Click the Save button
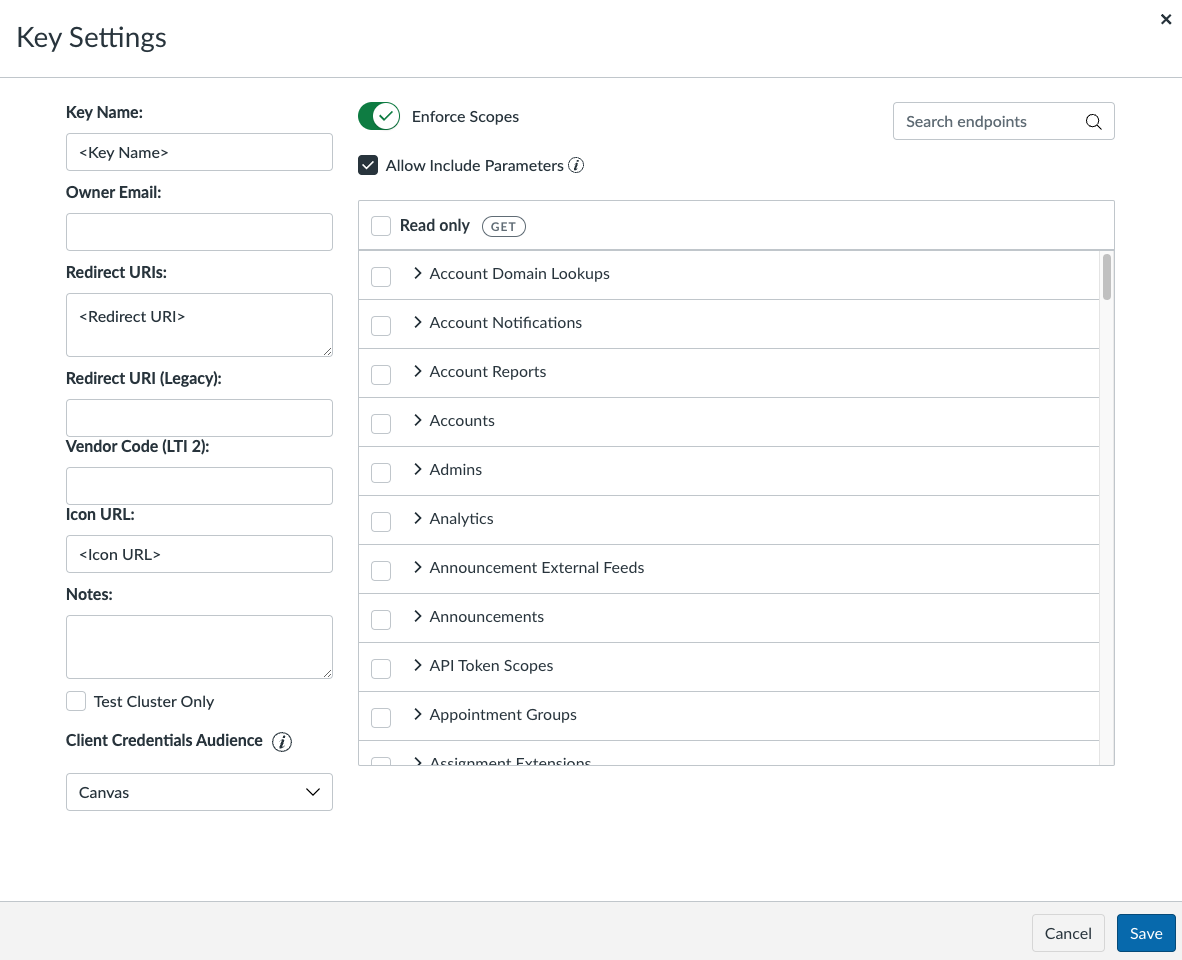This screenshot has width=1182, height=960. pos(1146,932)
